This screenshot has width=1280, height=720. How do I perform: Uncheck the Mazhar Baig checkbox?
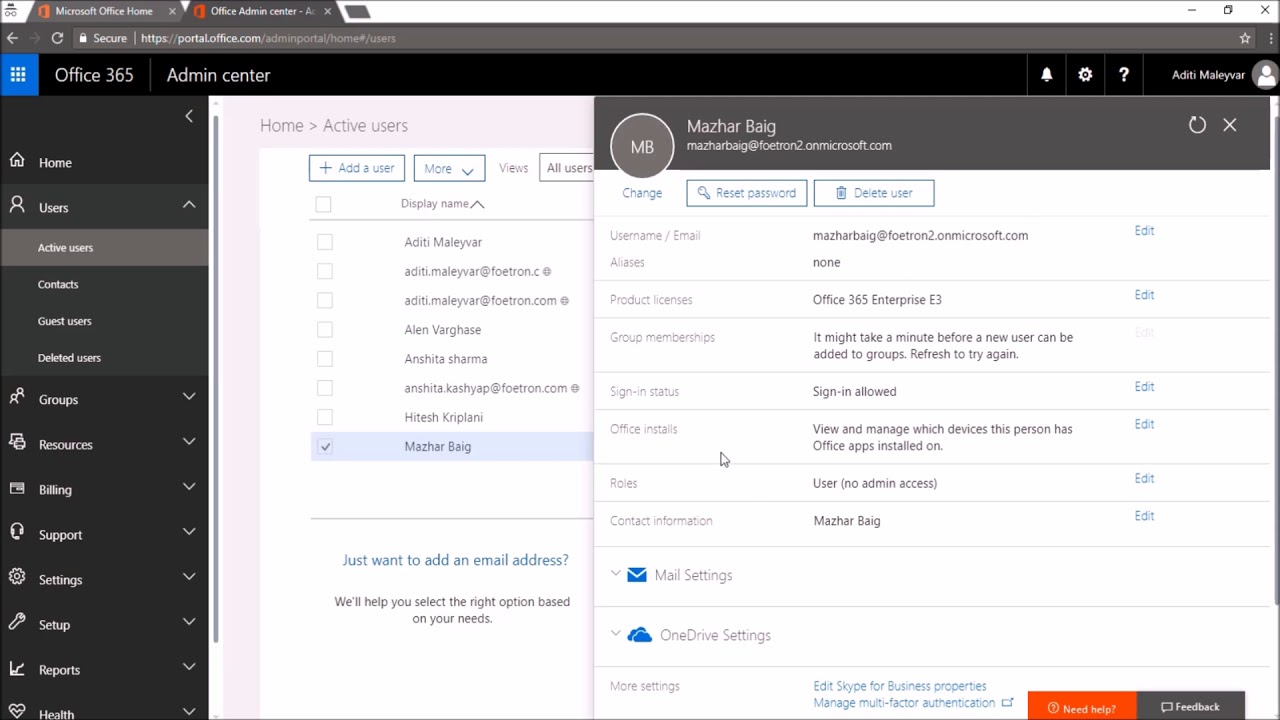(x=325, y=446)
